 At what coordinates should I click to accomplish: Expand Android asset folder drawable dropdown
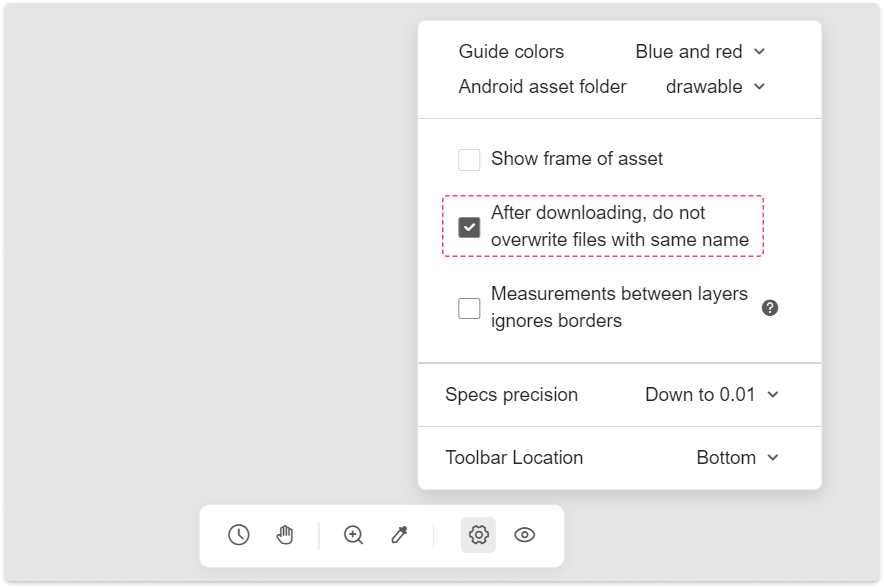point(715,87)
